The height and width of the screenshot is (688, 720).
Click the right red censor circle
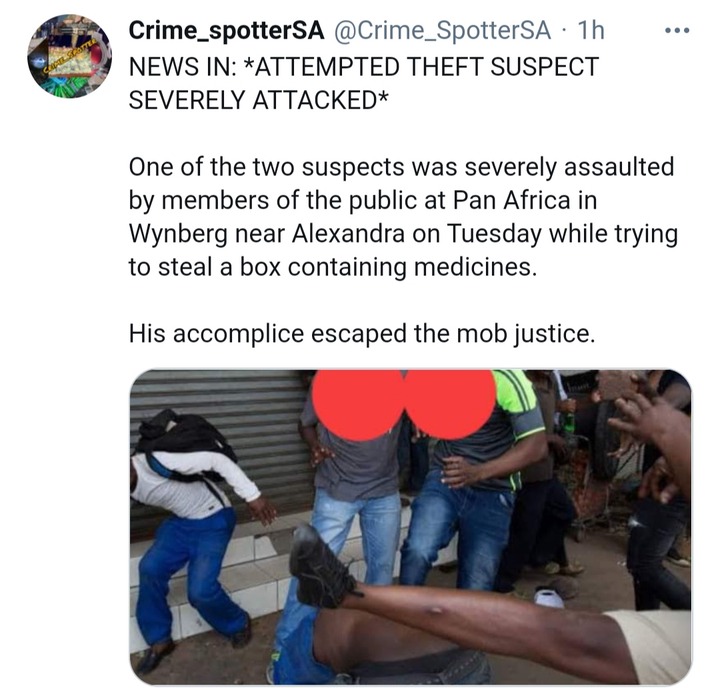(450, 404)
